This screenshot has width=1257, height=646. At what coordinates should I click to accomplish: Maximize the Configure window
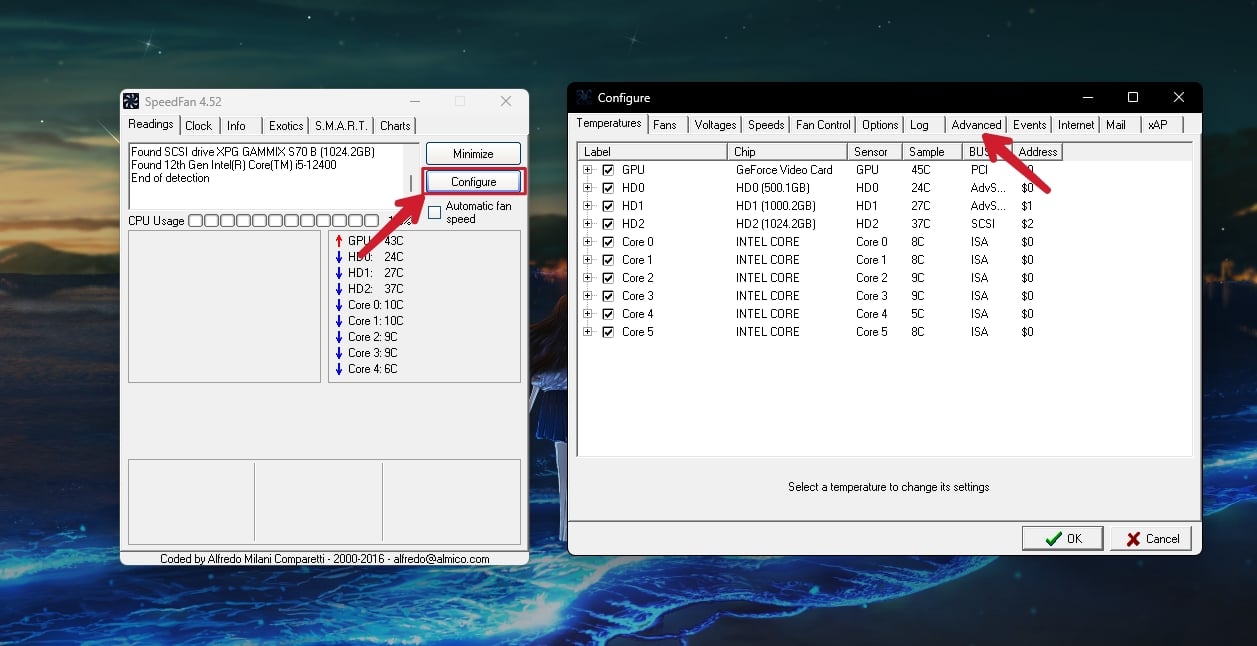[x=1133, y=97]
